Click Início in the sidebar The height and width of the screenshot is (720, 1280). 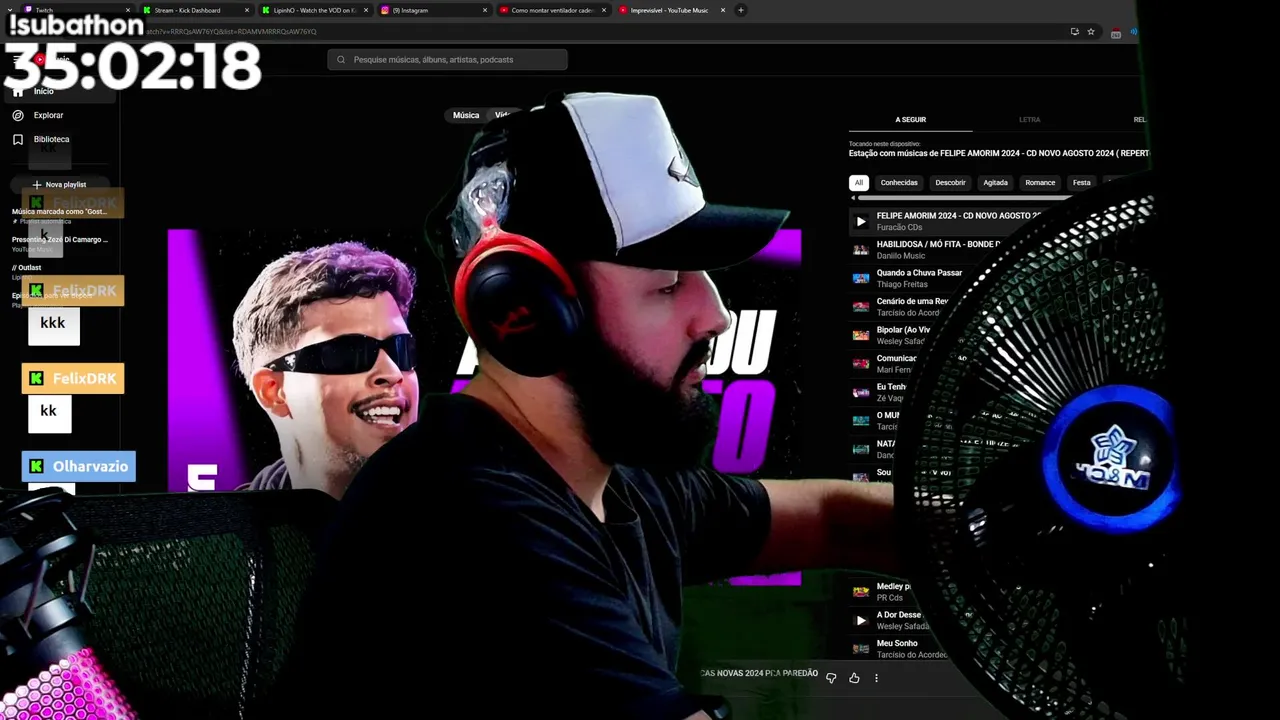pos(58,91)
